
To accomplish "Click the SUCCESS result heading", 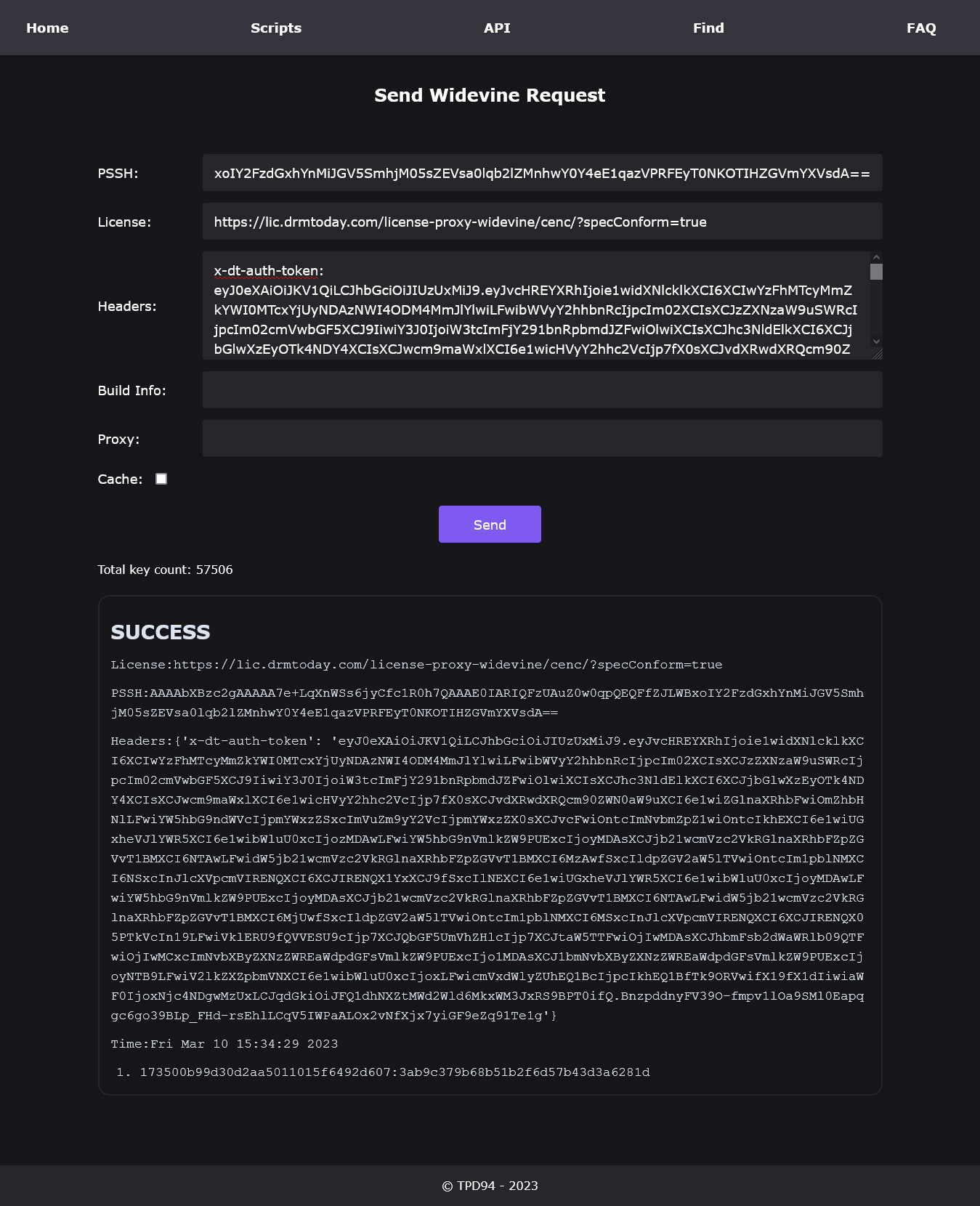I will [x=161, y=632].
